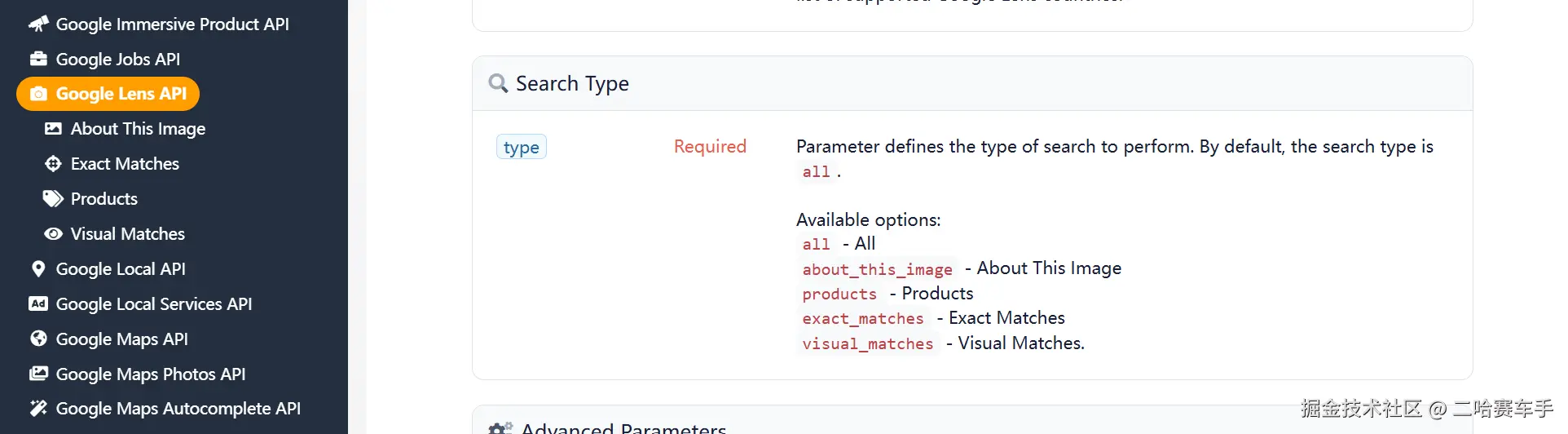Open Google Local API page
The image size is (1568, 434).
pyautogui.click(x=121, y=269)
